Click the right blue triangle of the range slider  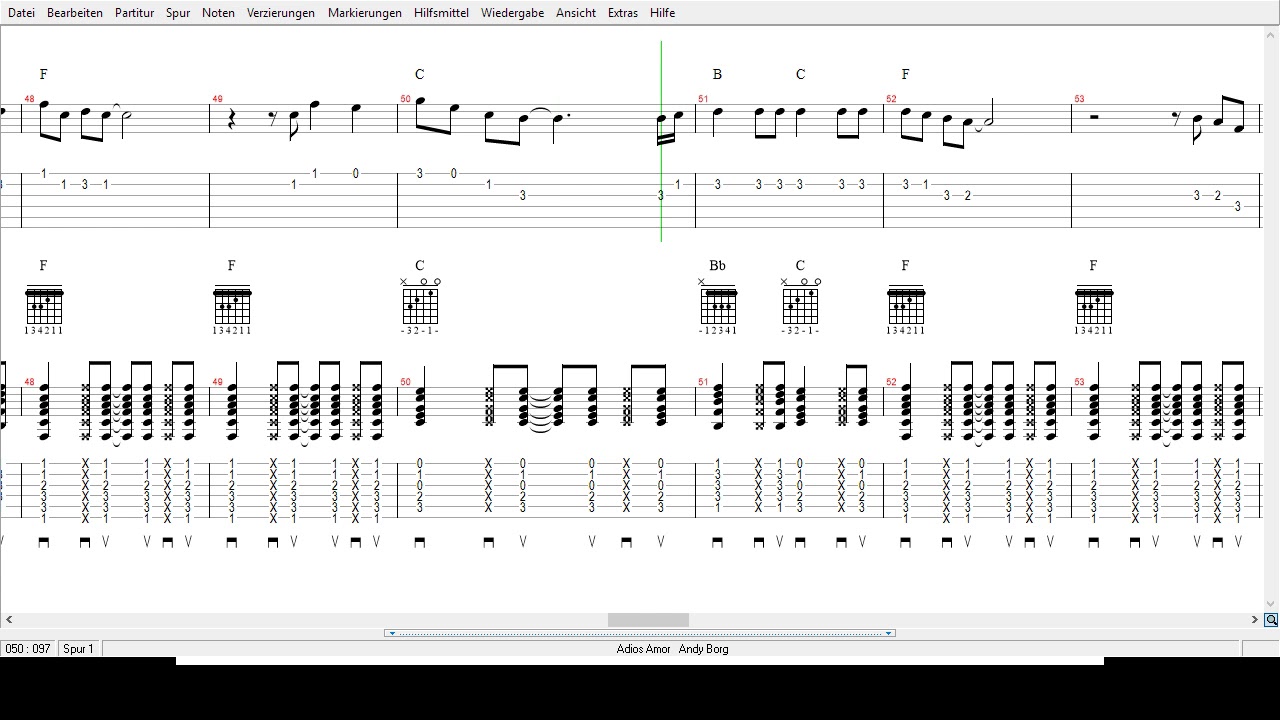888,633
